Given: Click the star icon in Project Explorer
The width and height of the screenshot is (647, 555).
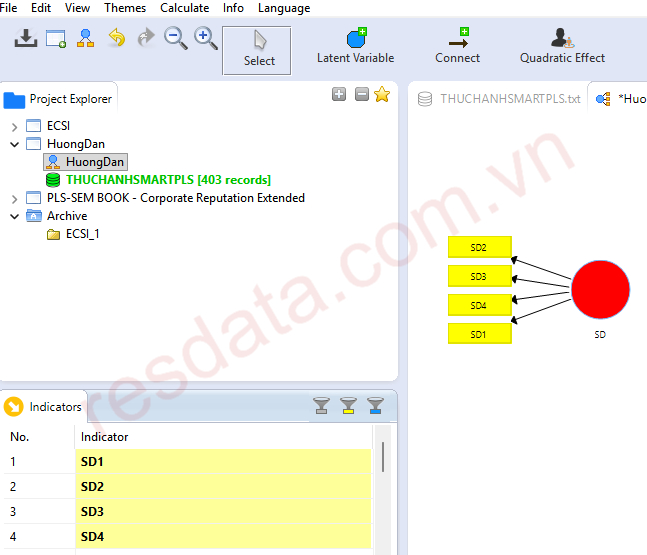Looking at the screenshot, I should click(381, 95).
